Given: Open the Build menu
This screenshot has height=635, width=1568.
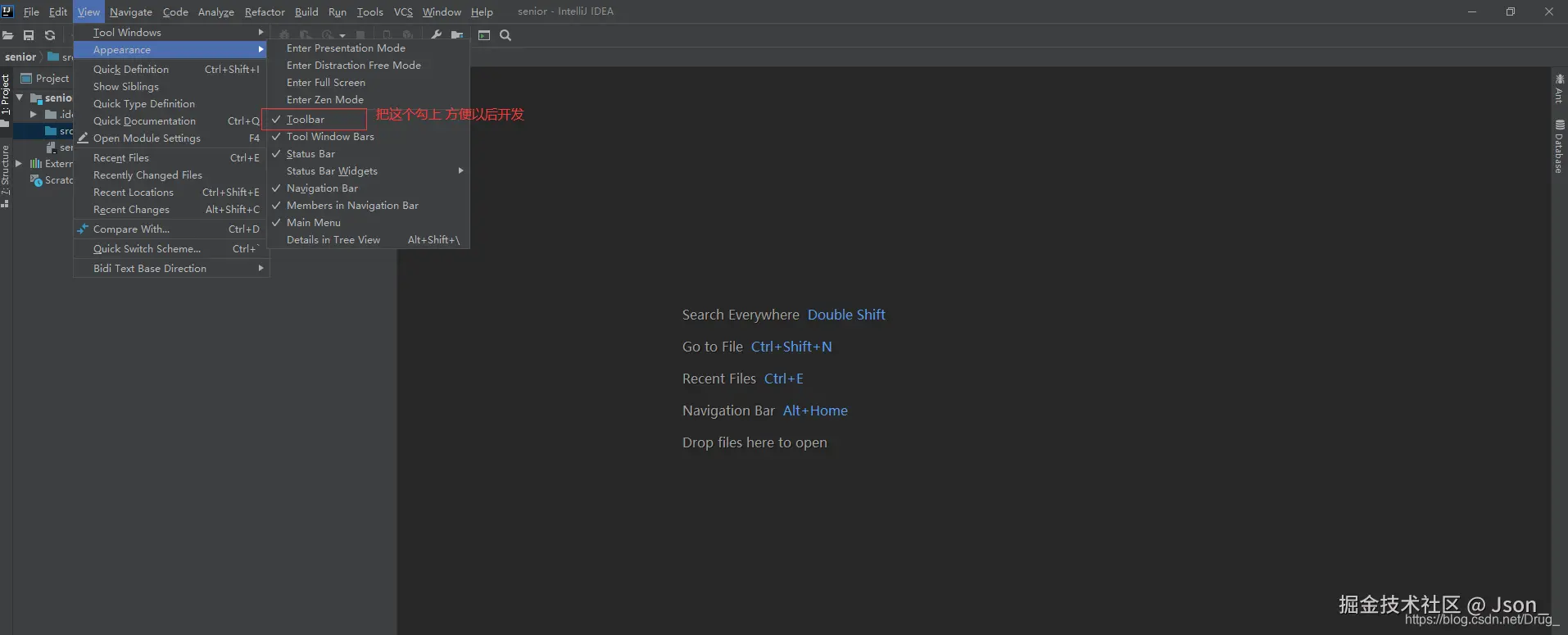Looking at the screenshot, I should coord(306,11).
